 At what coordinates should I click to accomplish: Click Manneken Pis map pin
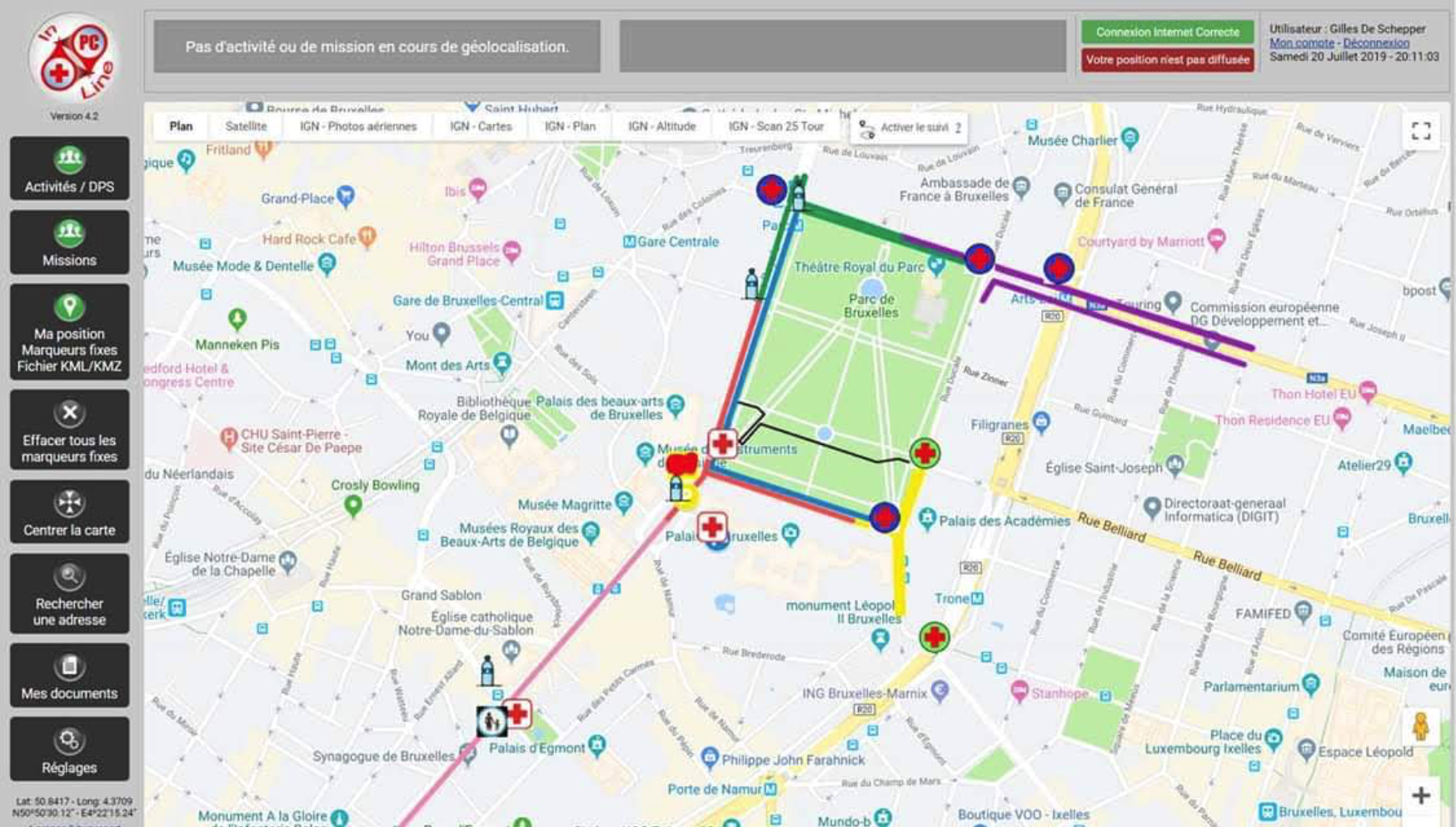(x=237, y=319)
